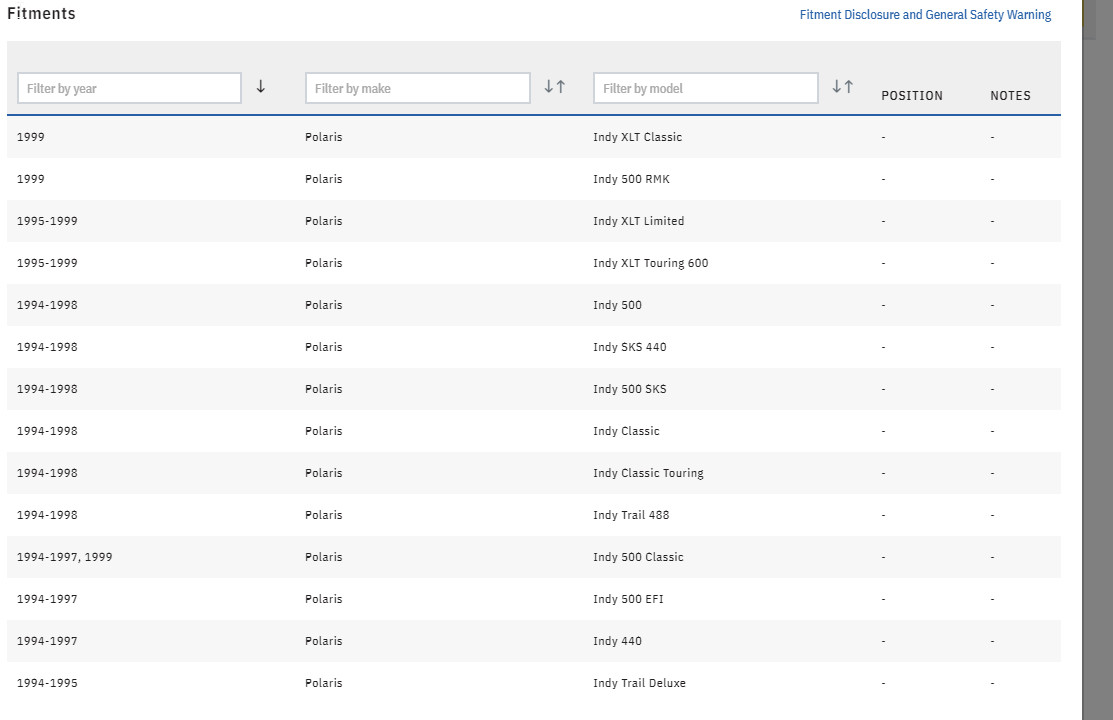Select the Indy XLT Touring 600 cell
Viewport: 1113px width, 720px height.
click(x=651, y=263)
